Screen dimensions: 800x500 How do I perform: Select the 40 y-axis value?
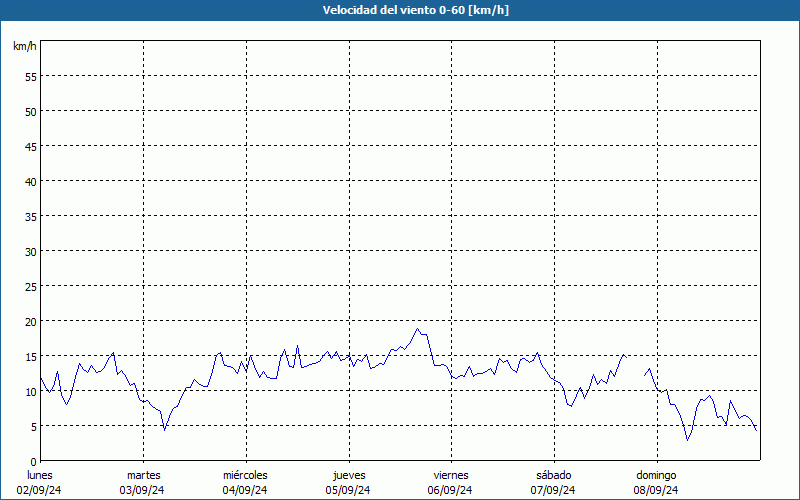click(x=31, y=182)
